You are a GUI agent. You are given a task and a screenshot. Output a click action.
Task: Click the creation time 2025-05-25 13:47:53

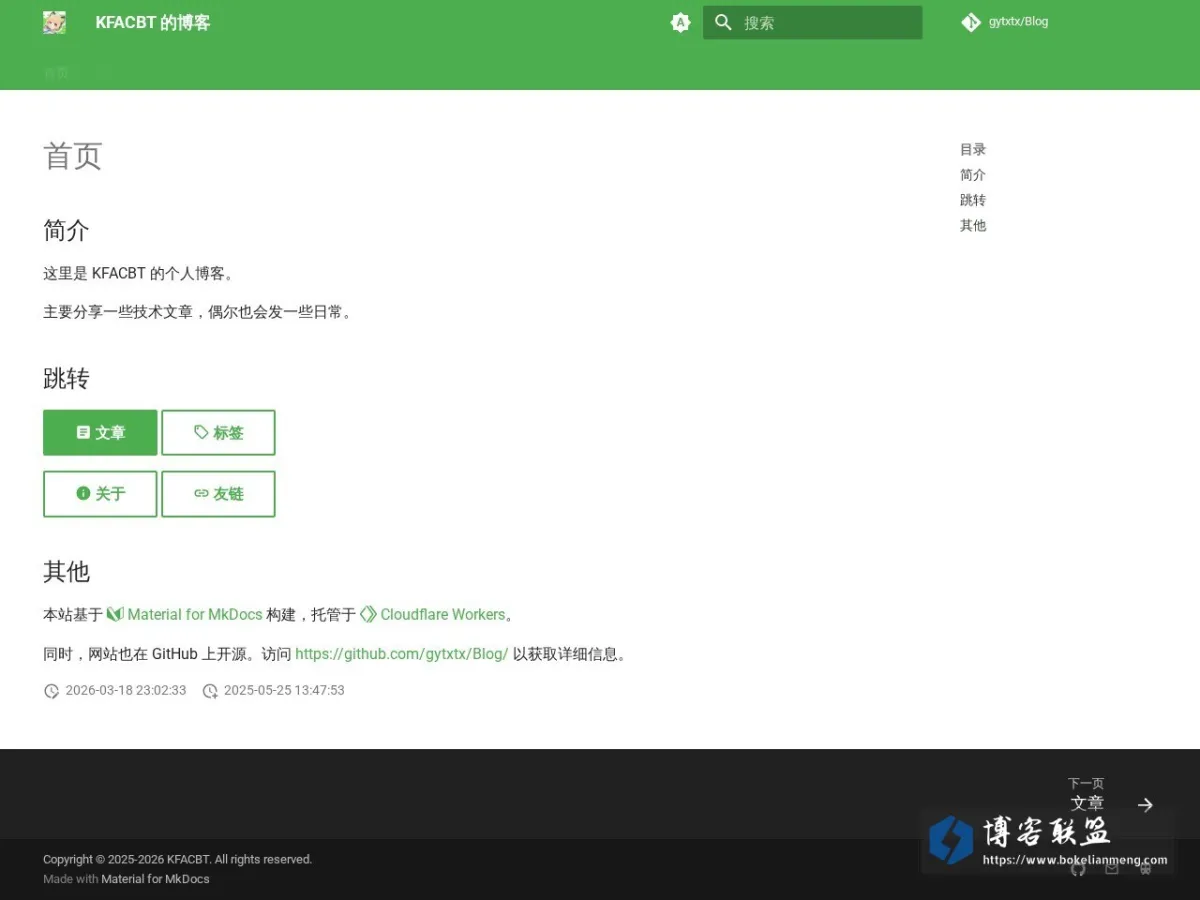coord(284,690)
